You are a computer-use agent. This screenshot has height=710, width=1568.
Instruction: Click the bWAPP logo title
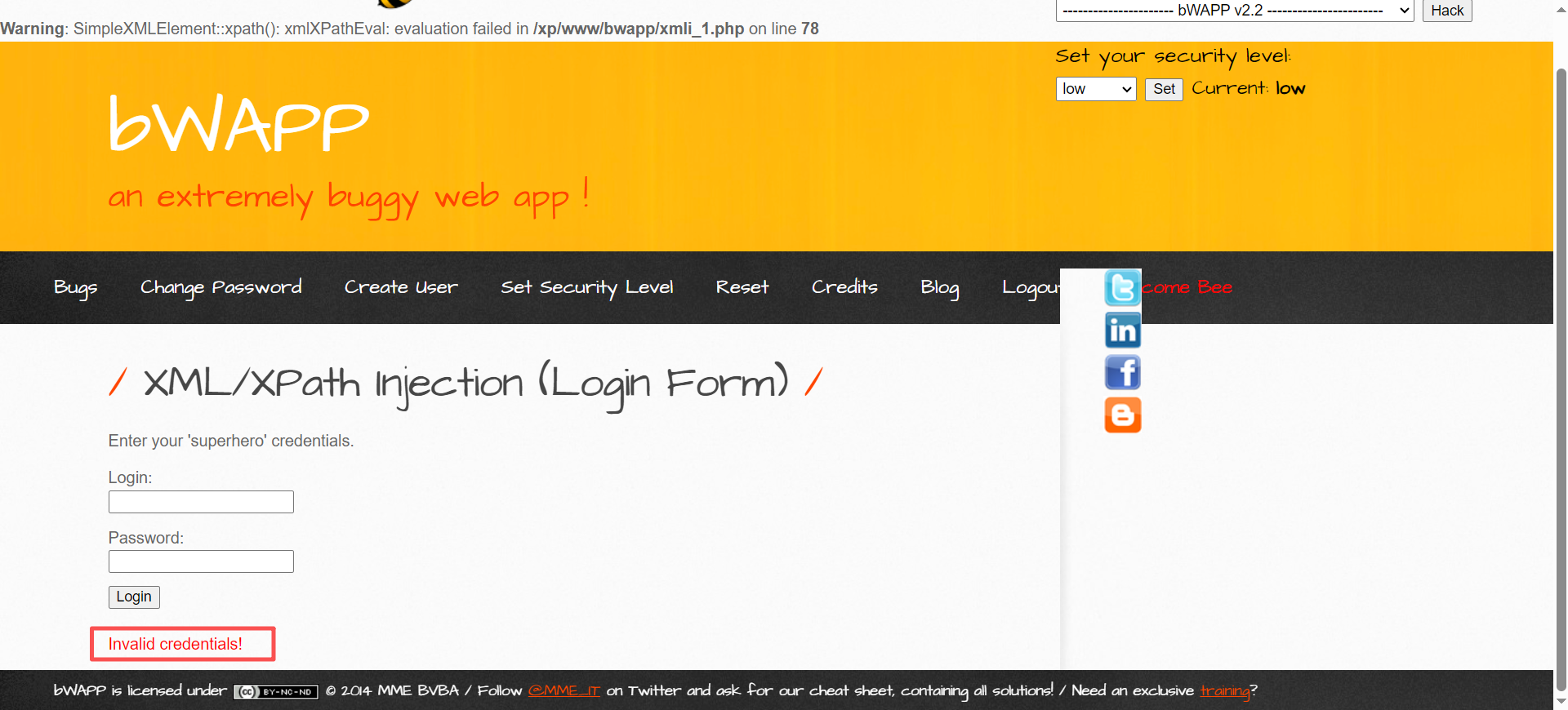pos(239,124)
